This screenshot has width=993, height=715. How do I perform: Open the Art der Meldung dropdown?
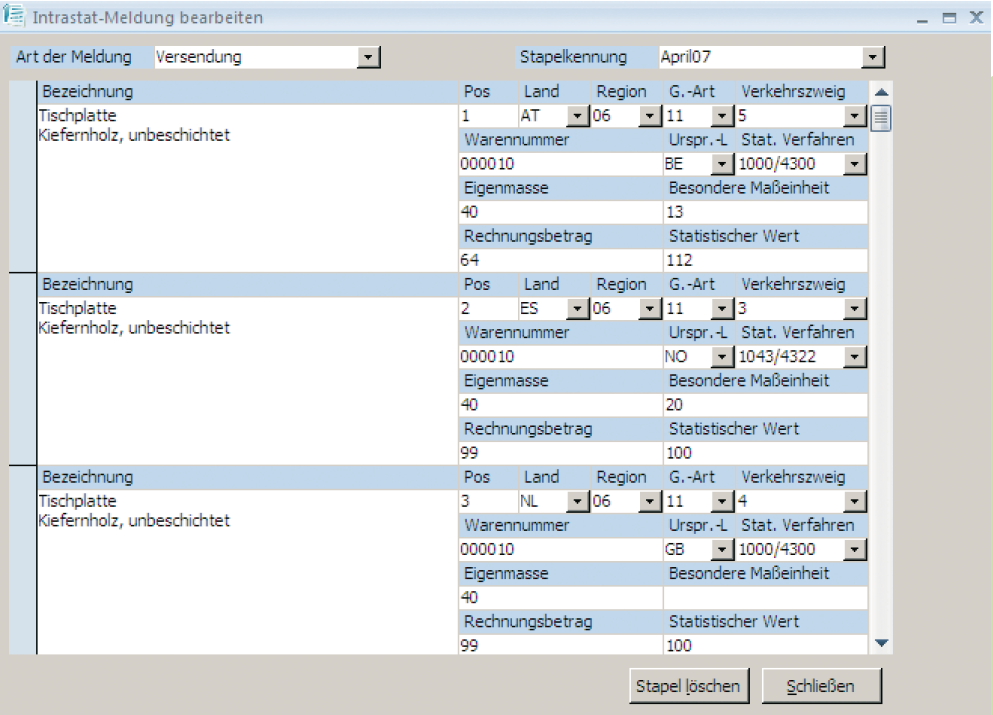coord(369,58)
